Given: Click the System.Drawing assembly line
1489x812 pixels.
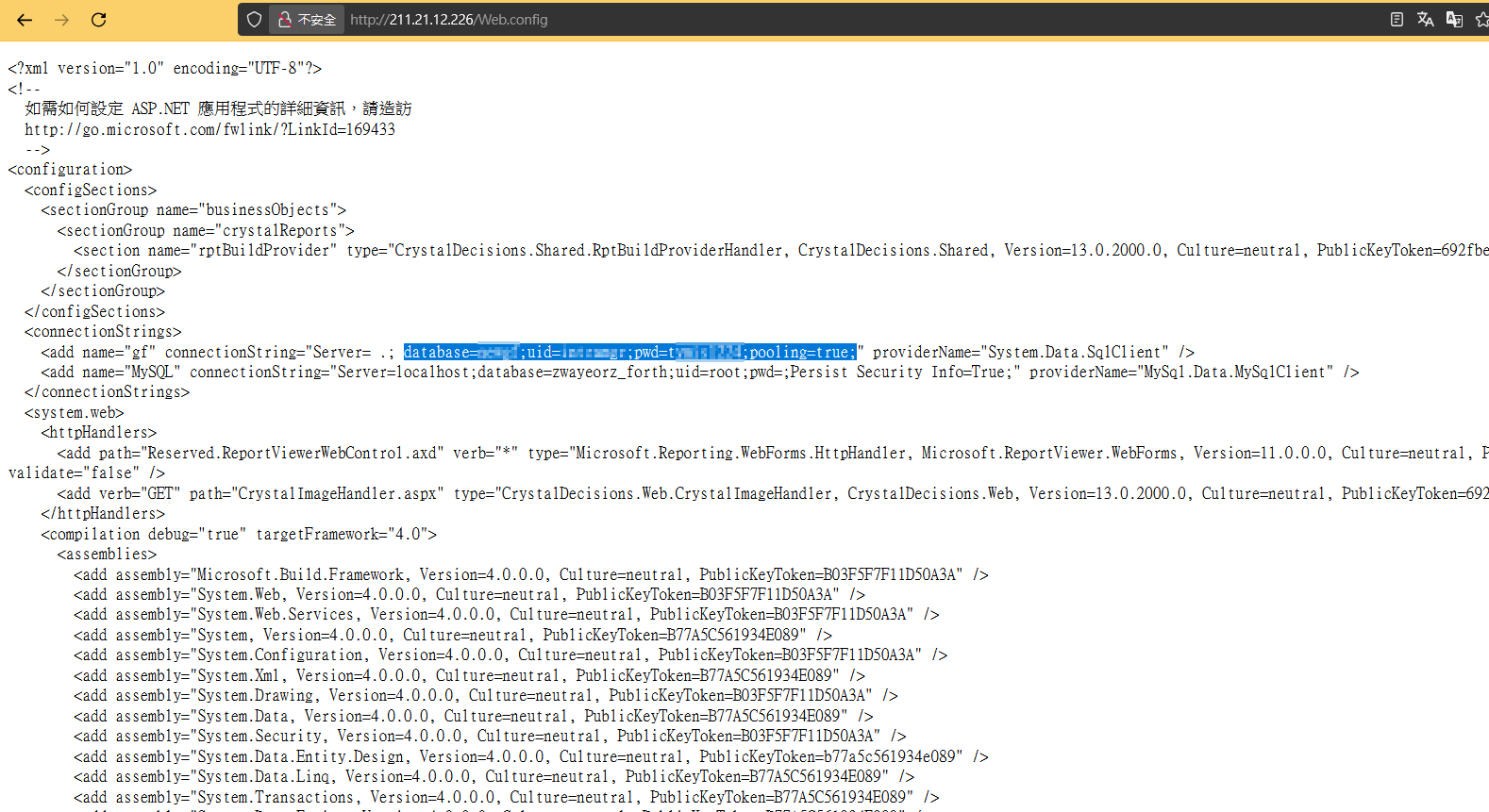Looking at the screenshot, I should (x=486, y=696).
